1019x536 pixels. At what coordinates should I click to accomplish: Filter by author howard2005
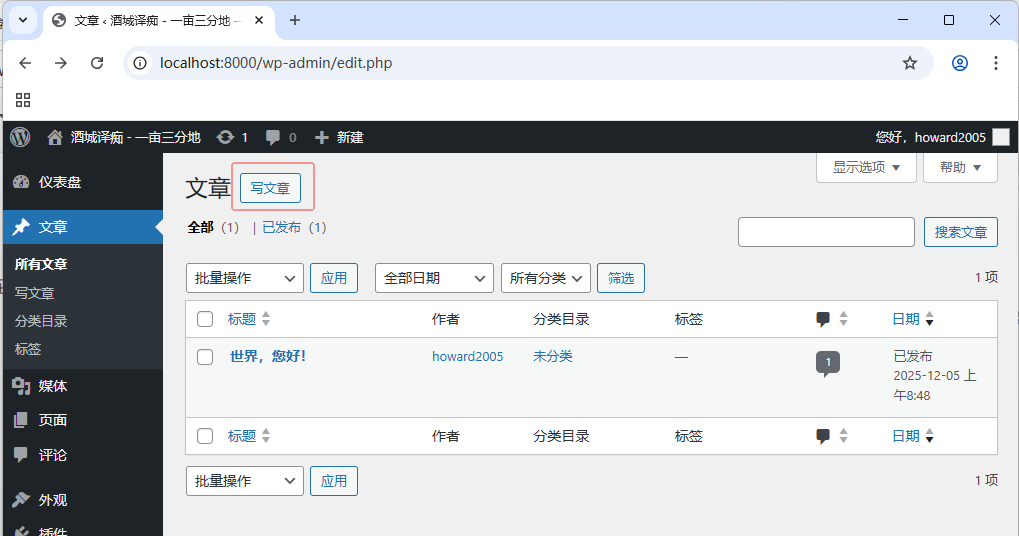(467, 357)
